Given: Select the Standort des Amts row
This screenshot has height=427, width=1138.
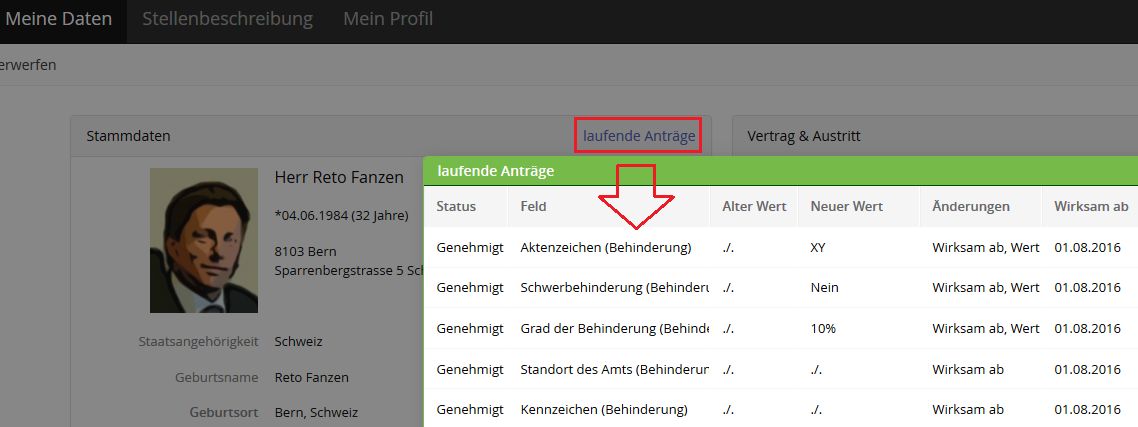Looking at the screenshot, I should point(781,369).
